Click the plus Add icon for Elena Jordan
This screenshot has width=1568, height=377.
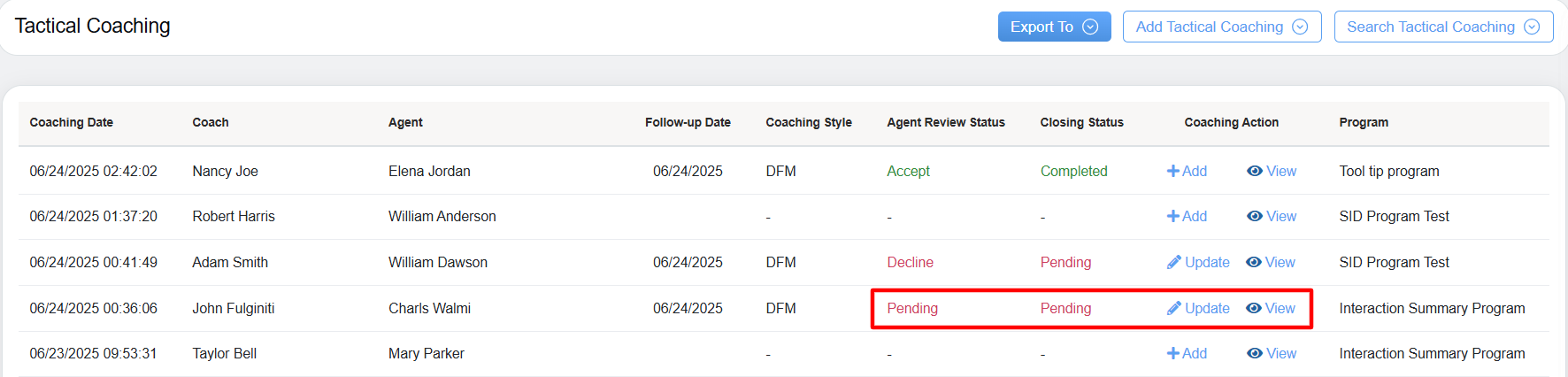[x=1173, y=171]
